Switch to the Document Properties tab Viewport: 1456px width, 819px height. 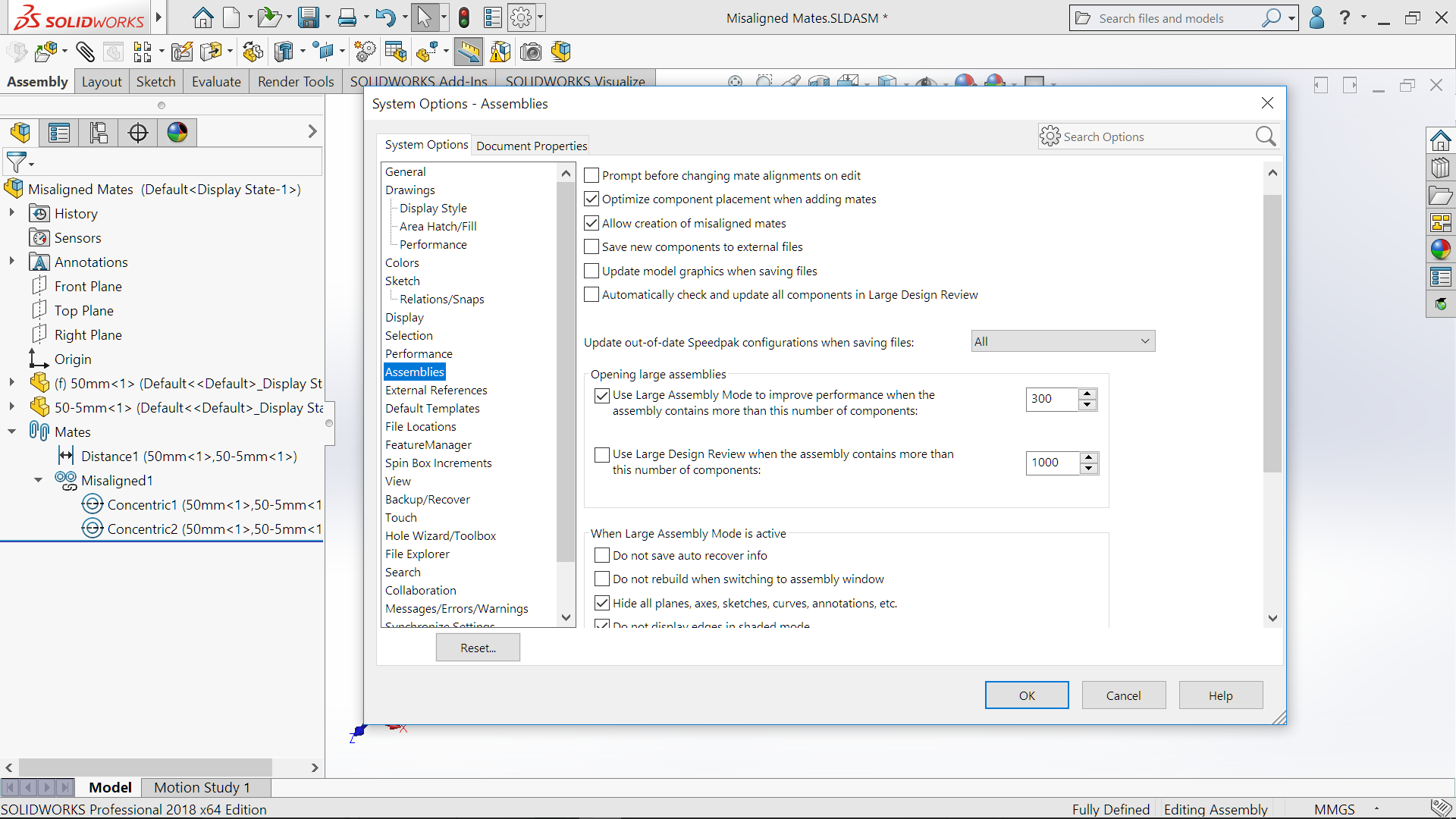pyautogui.click(x=532, y=146)
